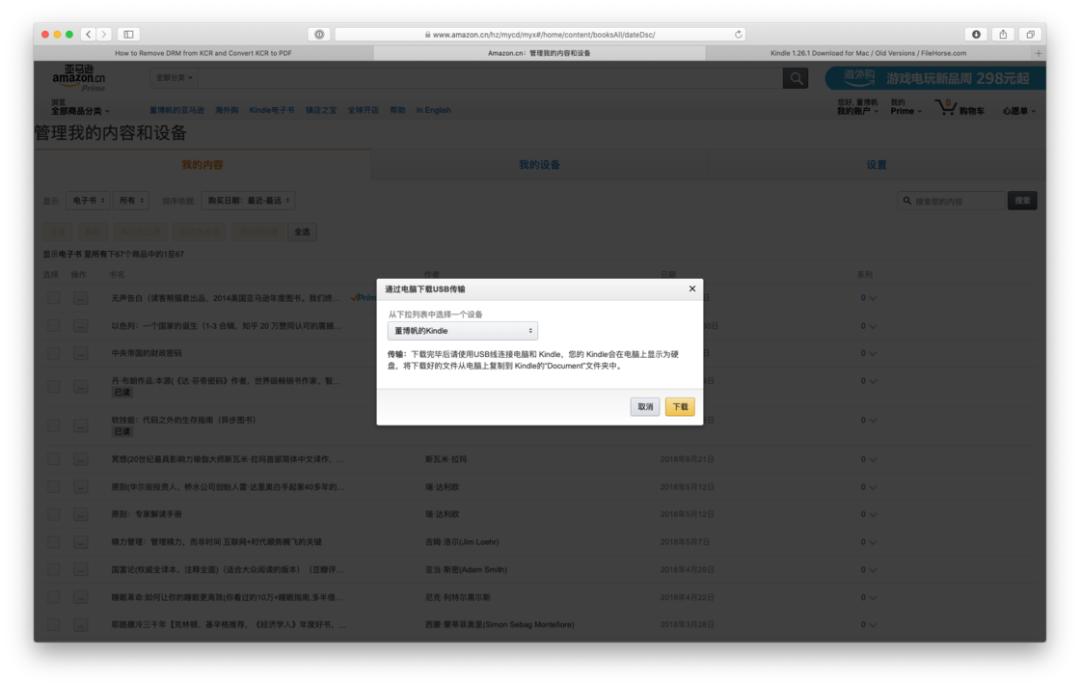Go forward with Safari's forward arrow
The height and width of the screenshot is (687, 1080).
click(x=104, y=34)
